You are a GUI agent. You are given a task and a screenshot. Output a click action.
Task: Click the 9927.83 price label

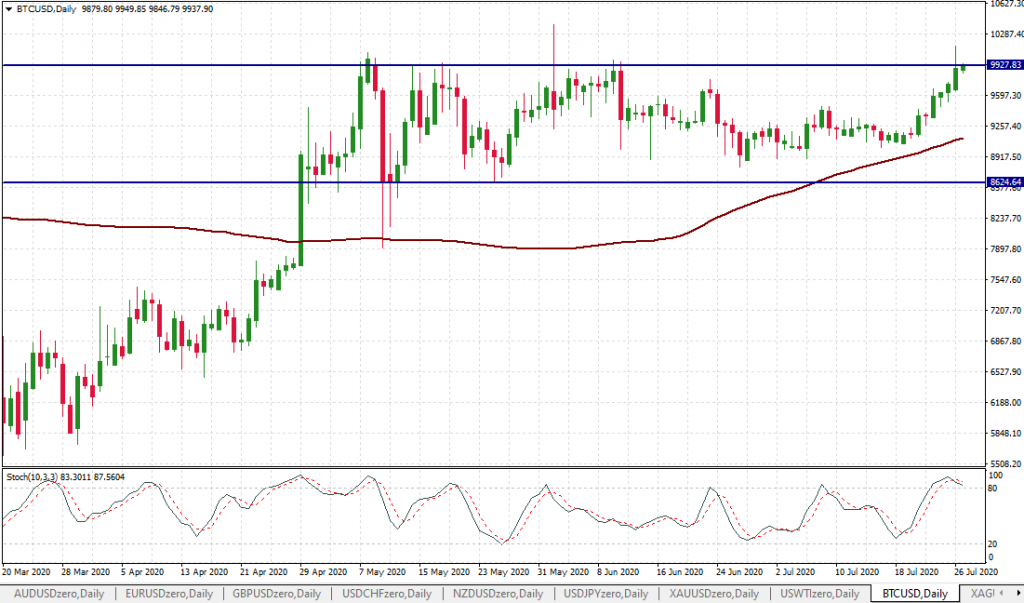coord(1003,65)
